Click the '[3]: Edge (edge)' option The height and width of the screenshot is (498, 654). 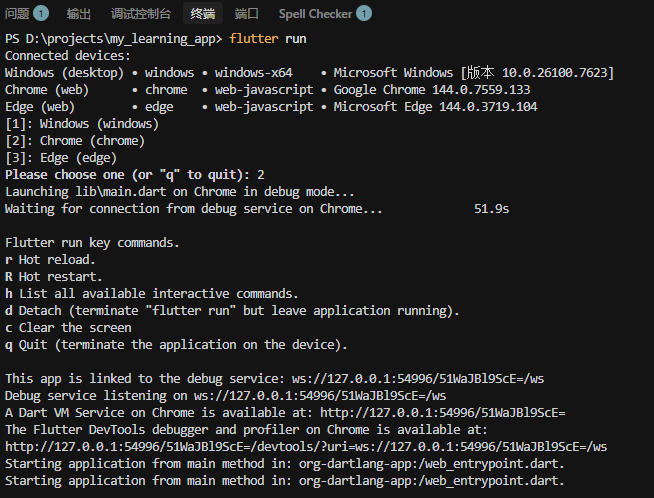click(x=61, y=158)
